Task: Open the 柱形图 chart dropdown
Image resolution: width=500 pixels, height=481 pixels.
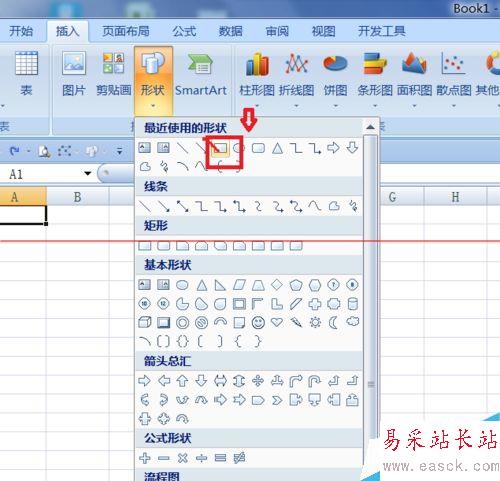Action: [x=257, y=80]
